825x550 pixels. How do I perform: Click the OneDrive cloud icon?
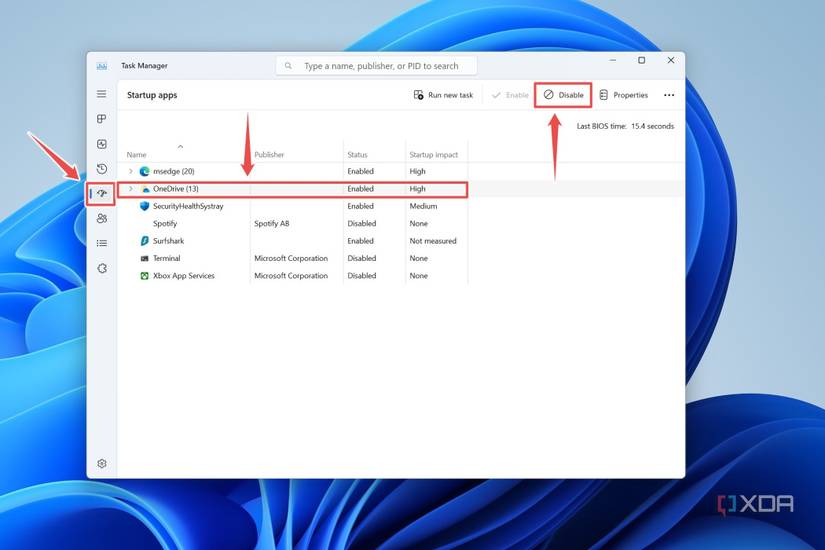pyautogui.click(x=145, y=189)
